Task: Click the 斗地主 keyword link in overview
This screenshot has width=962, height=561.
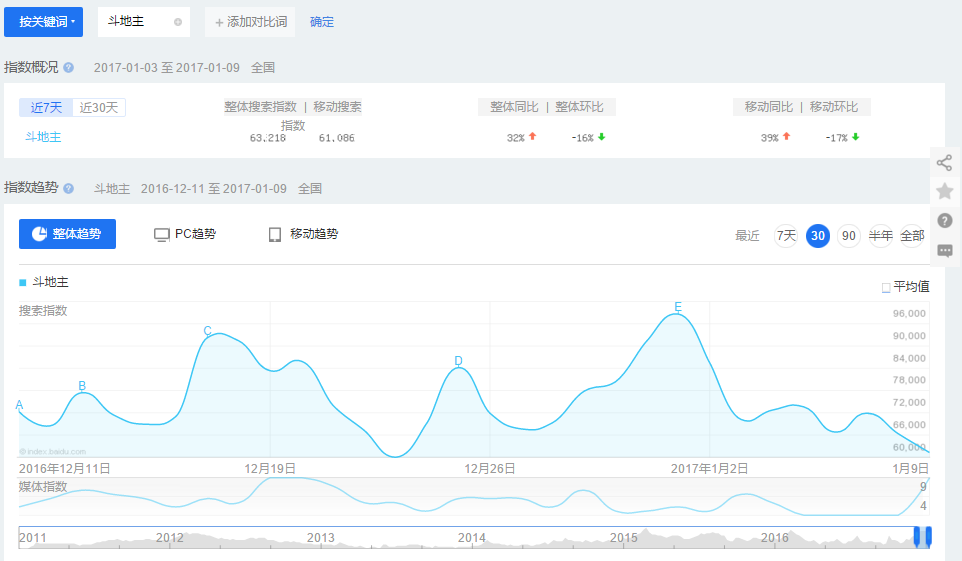Action: pos(43,137)
